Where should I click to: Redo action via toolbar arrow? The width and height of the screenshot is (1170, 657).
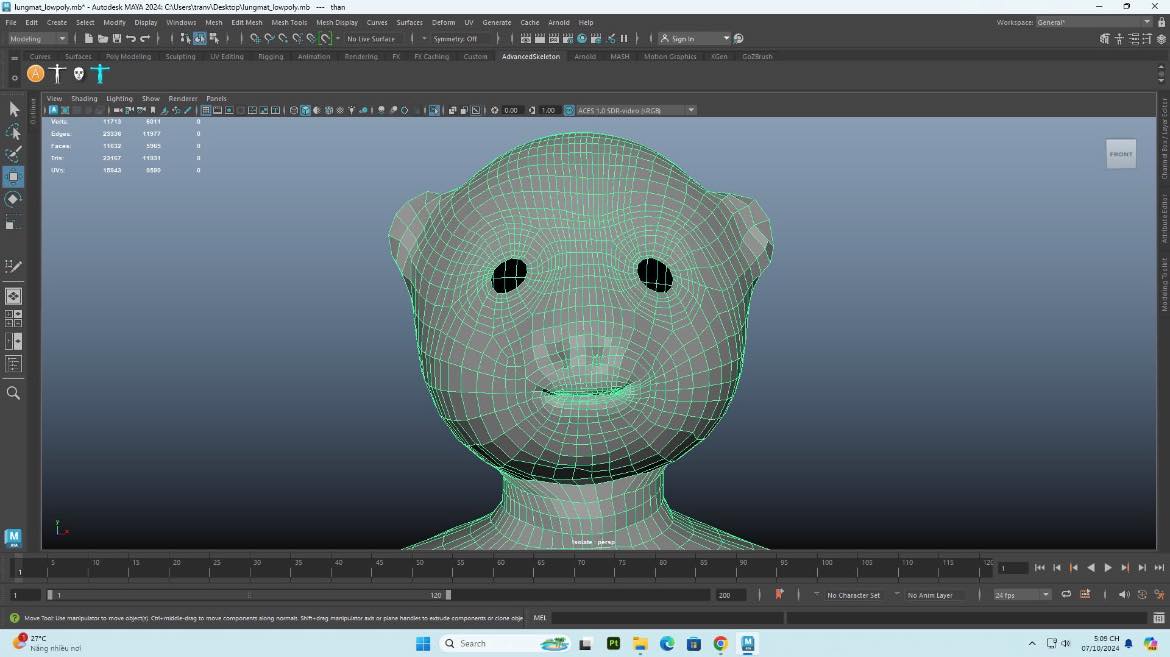pyautogui.click(x=146, y=38)
